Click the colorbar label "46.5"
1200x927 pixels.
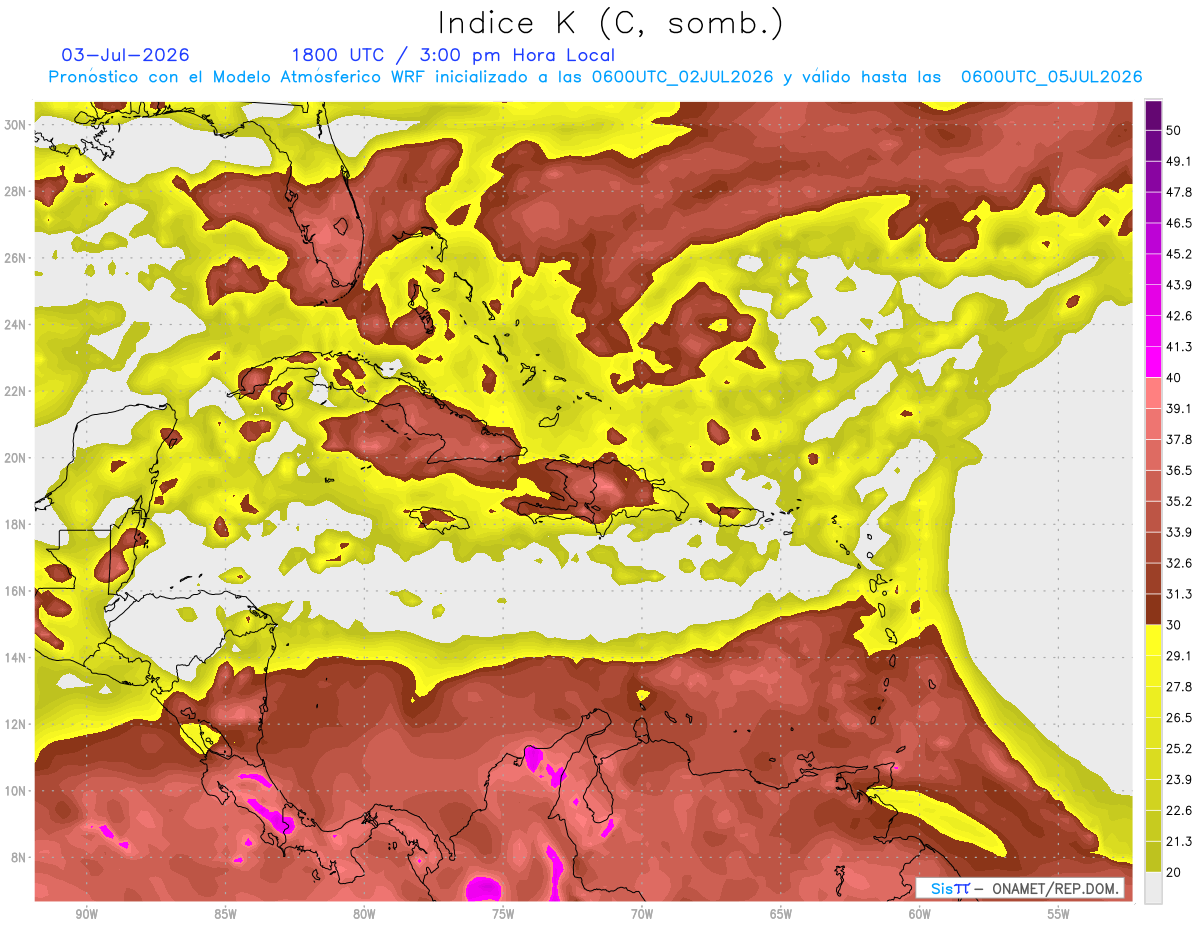point(1180,223)
